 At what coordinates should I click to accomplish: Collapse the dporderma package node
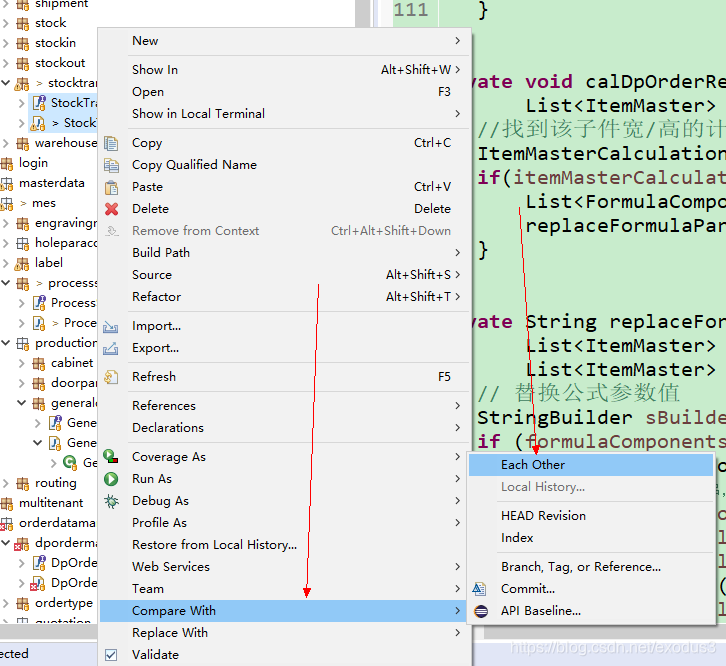(x=6, y=542)
